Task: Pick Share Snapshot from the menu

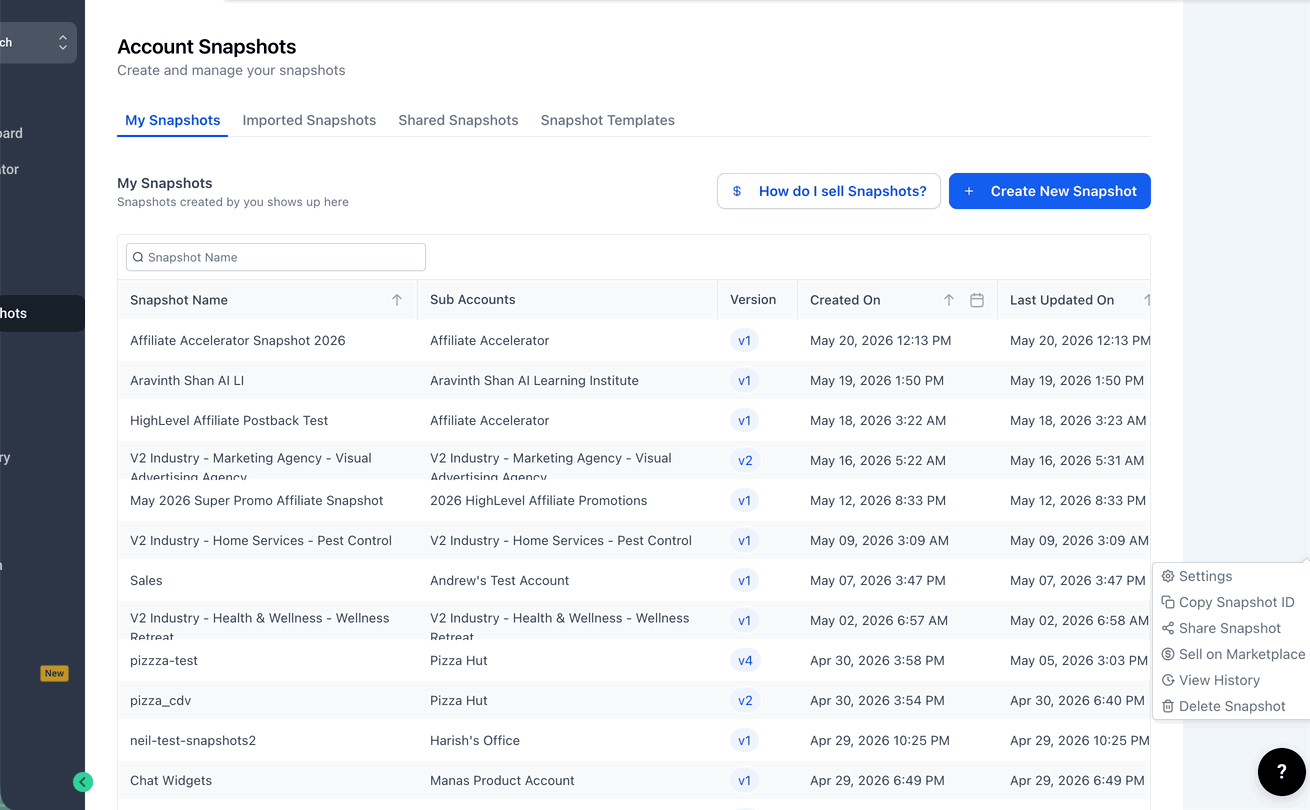Action: coord(1220,628)
